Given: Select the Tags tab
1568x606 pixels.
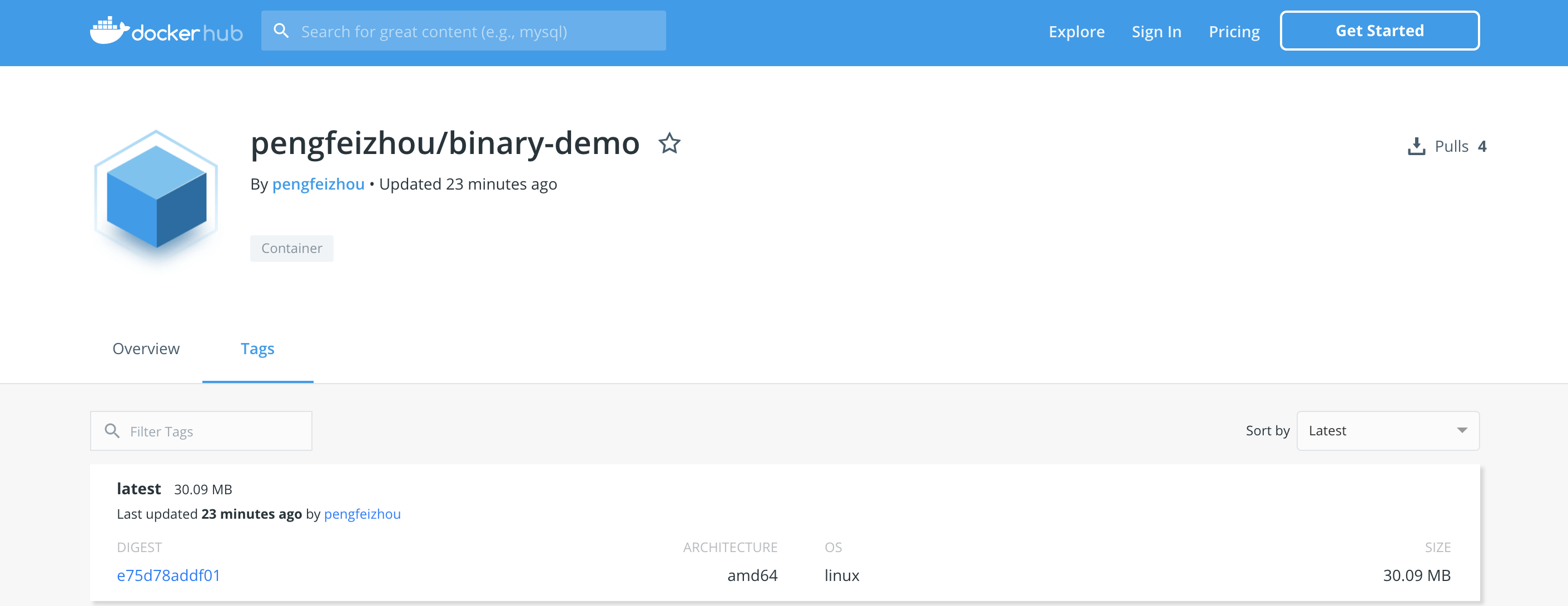Looking at the screenshot, I should (x=257, y=349).
